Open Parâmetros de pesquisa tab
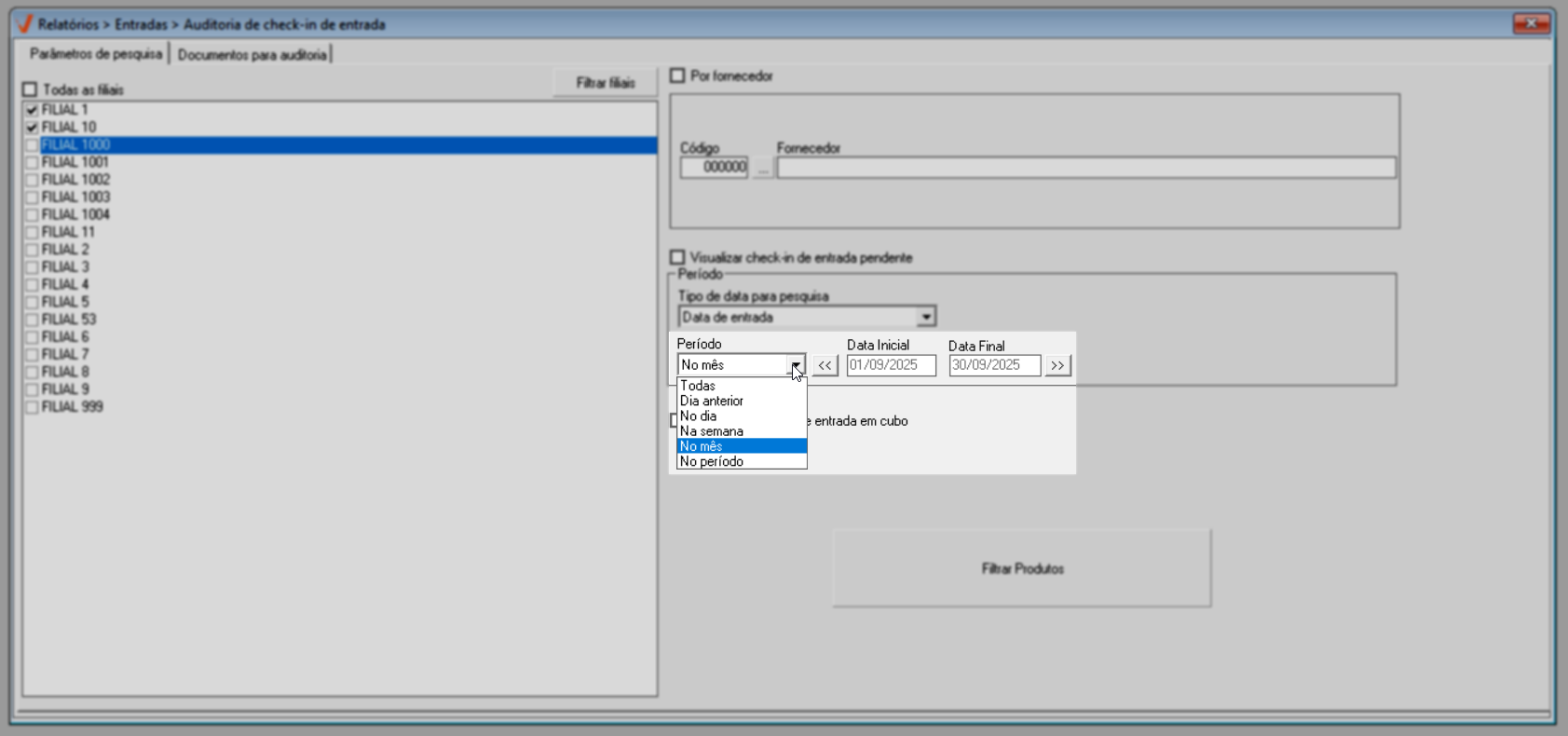Image resolution: width=1568 pixels, height=736 pixels. (x=96, y=54)
